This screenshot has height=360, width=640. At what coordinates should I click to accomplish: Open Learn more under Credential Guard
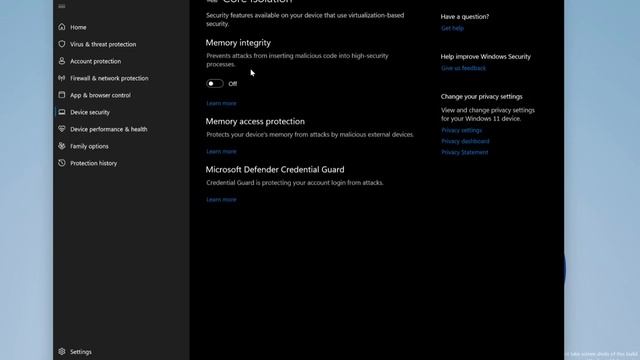[x=221, y=200]
